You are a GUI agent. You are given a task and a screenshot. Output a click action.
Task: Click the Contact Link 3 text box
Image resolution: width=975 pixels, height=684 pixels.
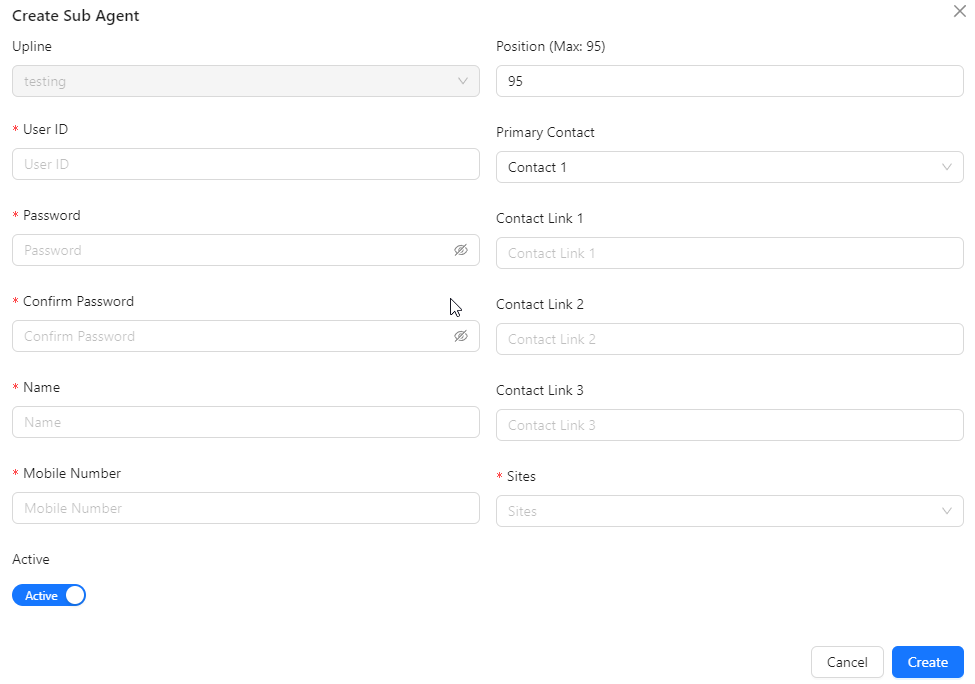[729, 425]
